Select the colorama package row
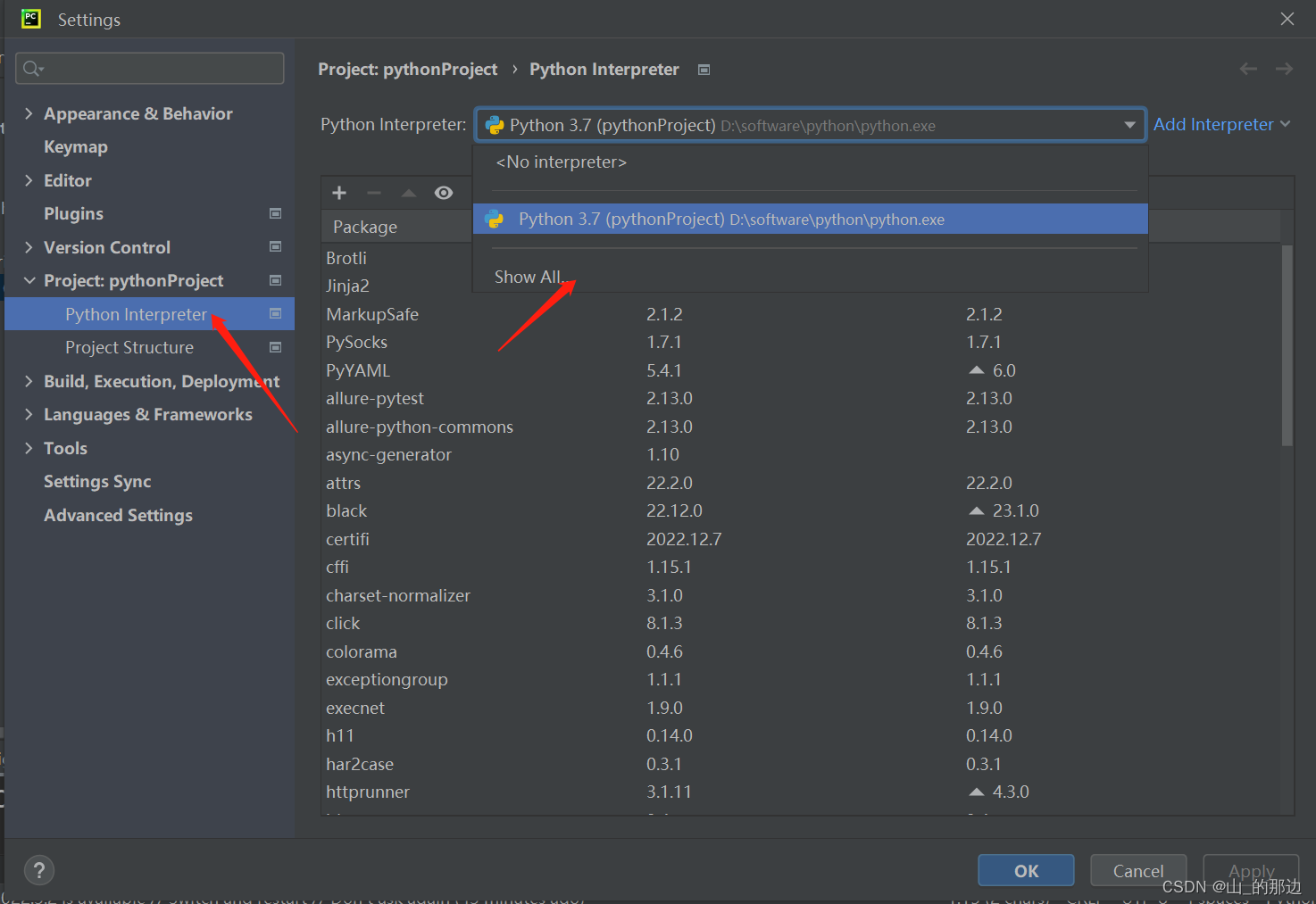This screenshot has width=1316, height=904. [x=801, y=651]
